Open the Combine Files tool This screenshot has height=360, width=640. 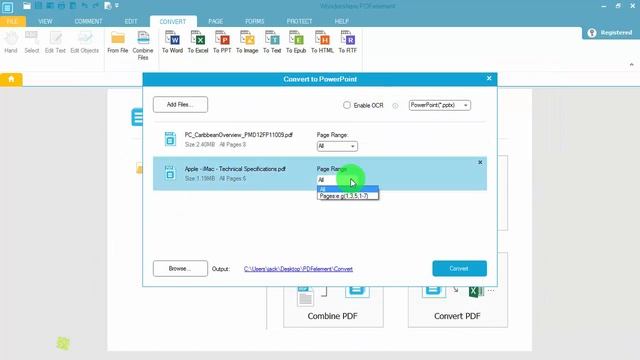(143, 45)
